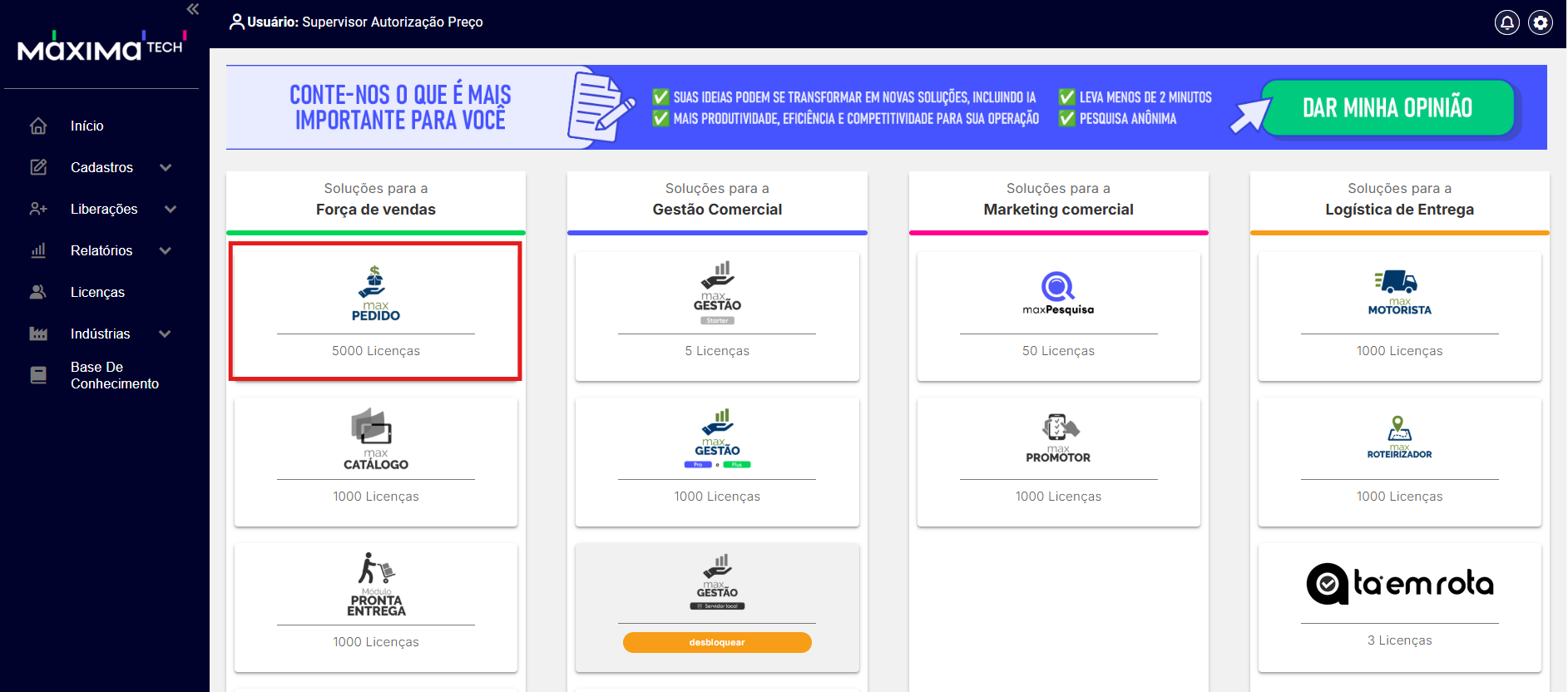Click the Dar Minha Opinião button
Viewport: 1568px width, 692px height.
point(1387,107)
